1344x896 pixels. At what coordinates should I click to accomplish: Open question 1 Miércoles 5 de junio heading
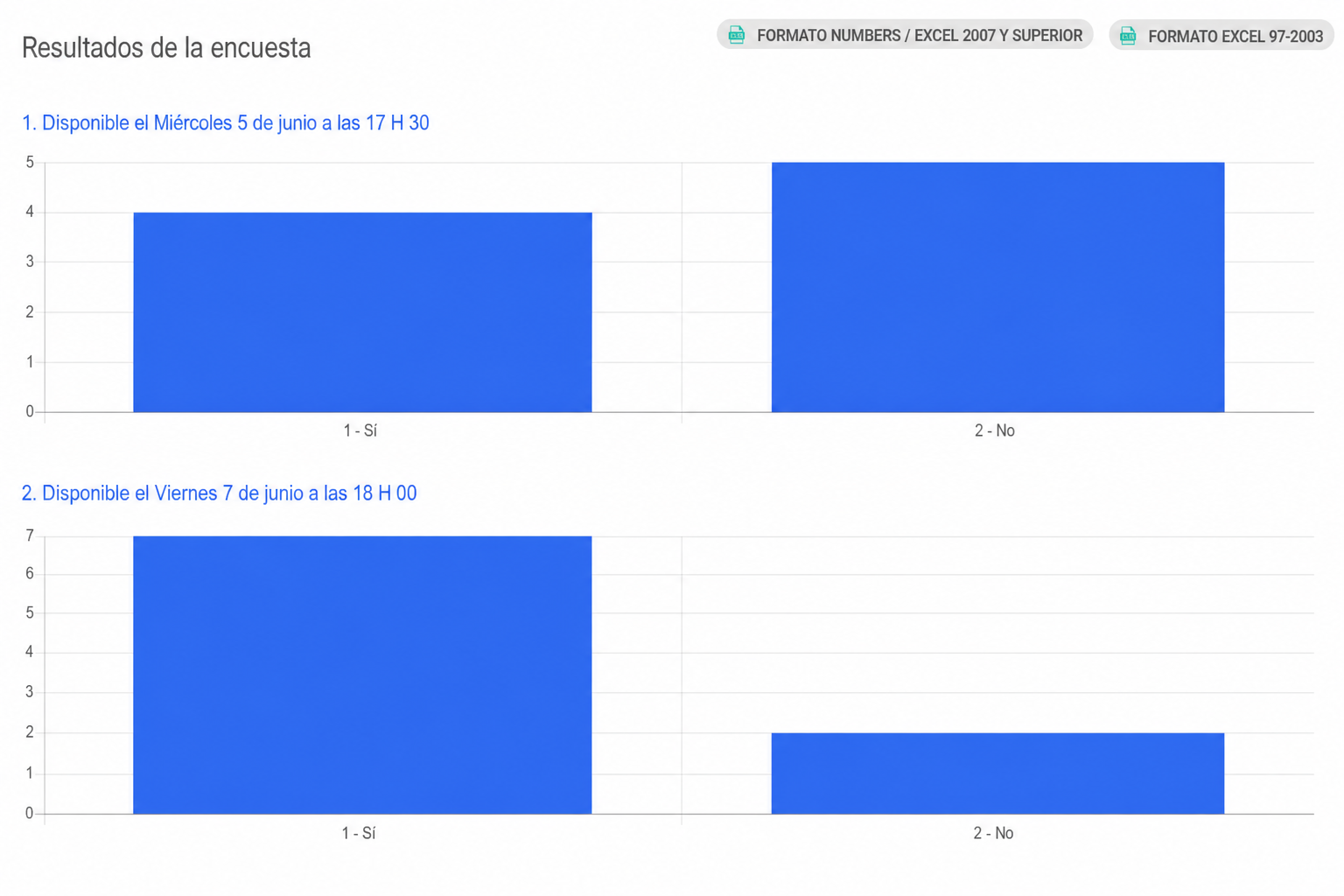point(226,122)
